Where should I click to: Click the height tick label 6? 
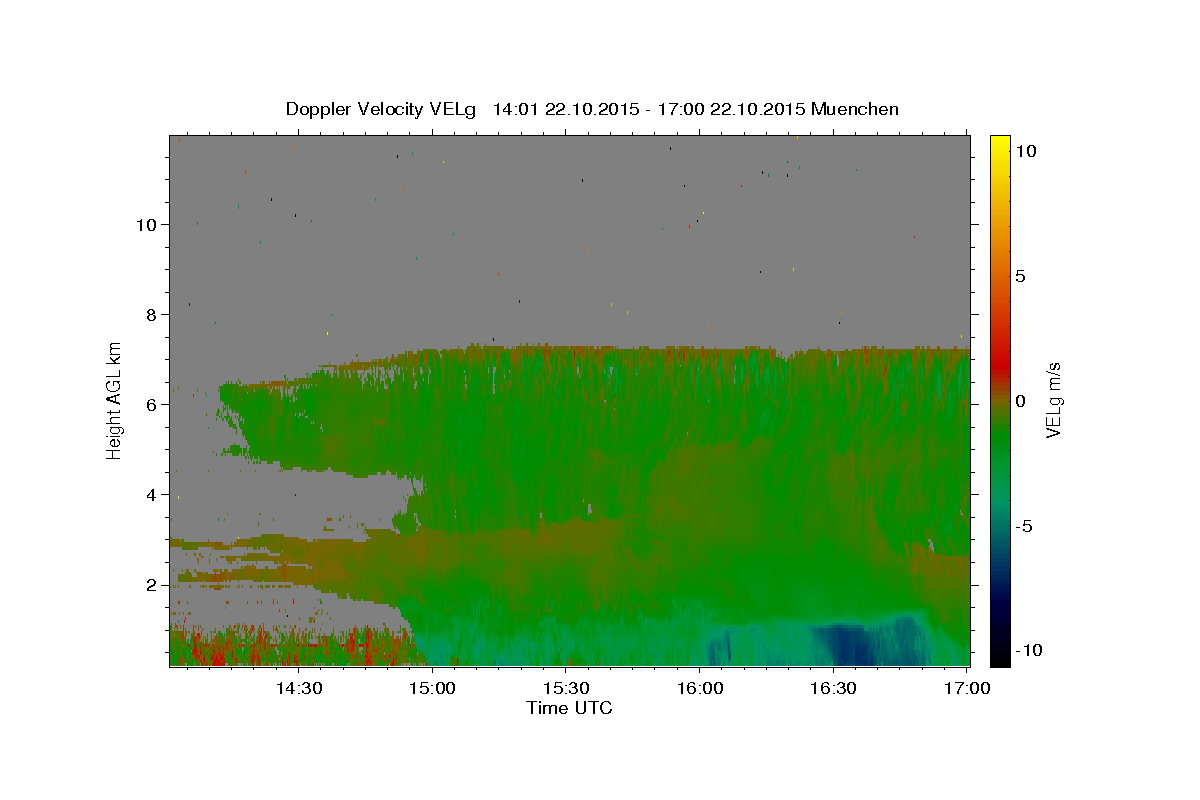tap(151, 405)
